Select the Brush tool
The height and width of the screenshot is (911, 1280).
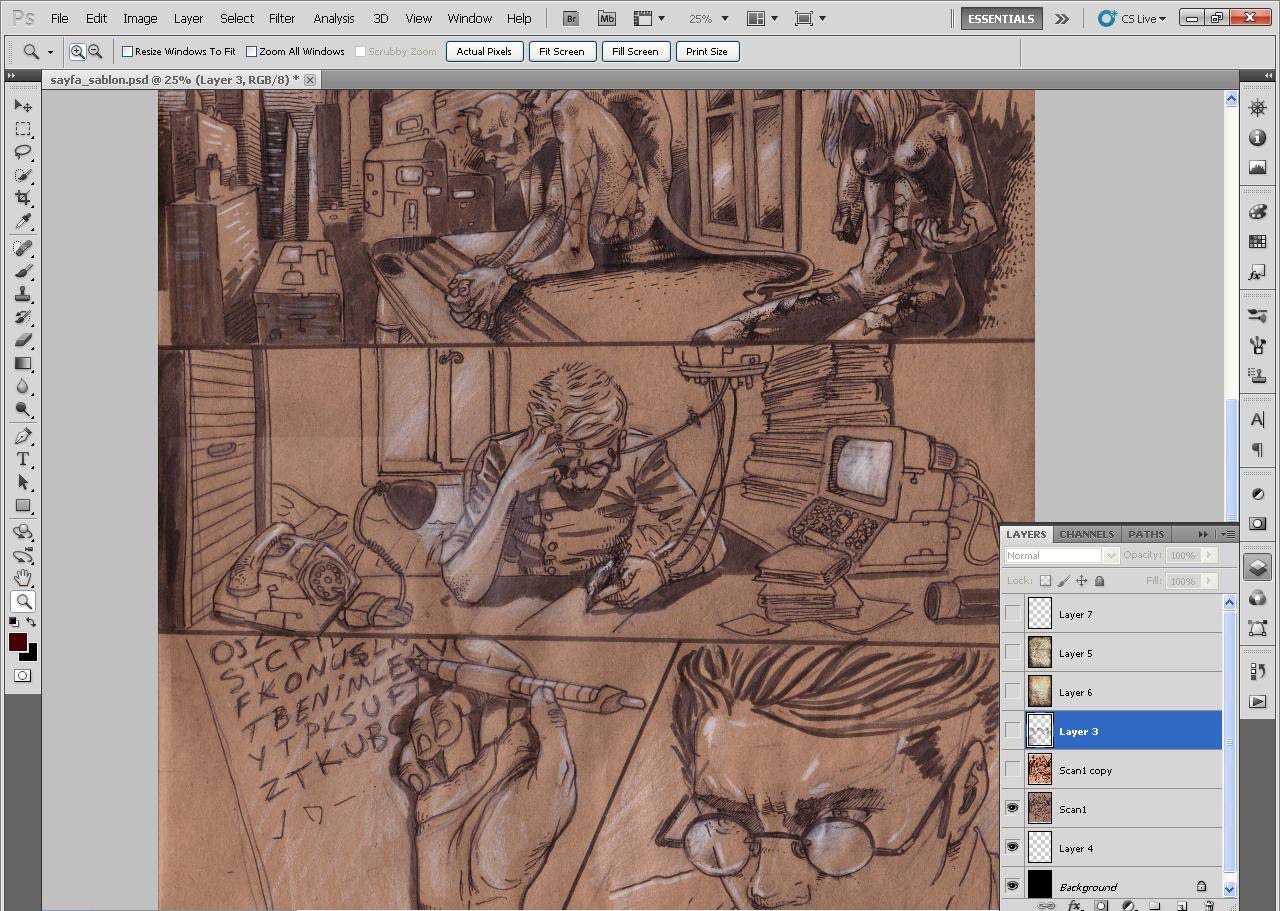point(23,271)
